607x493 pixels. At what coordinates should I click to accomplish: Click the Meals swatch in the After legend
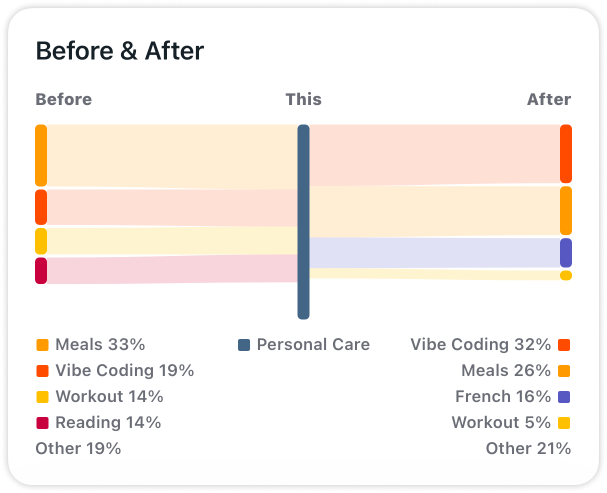point(564,370)
